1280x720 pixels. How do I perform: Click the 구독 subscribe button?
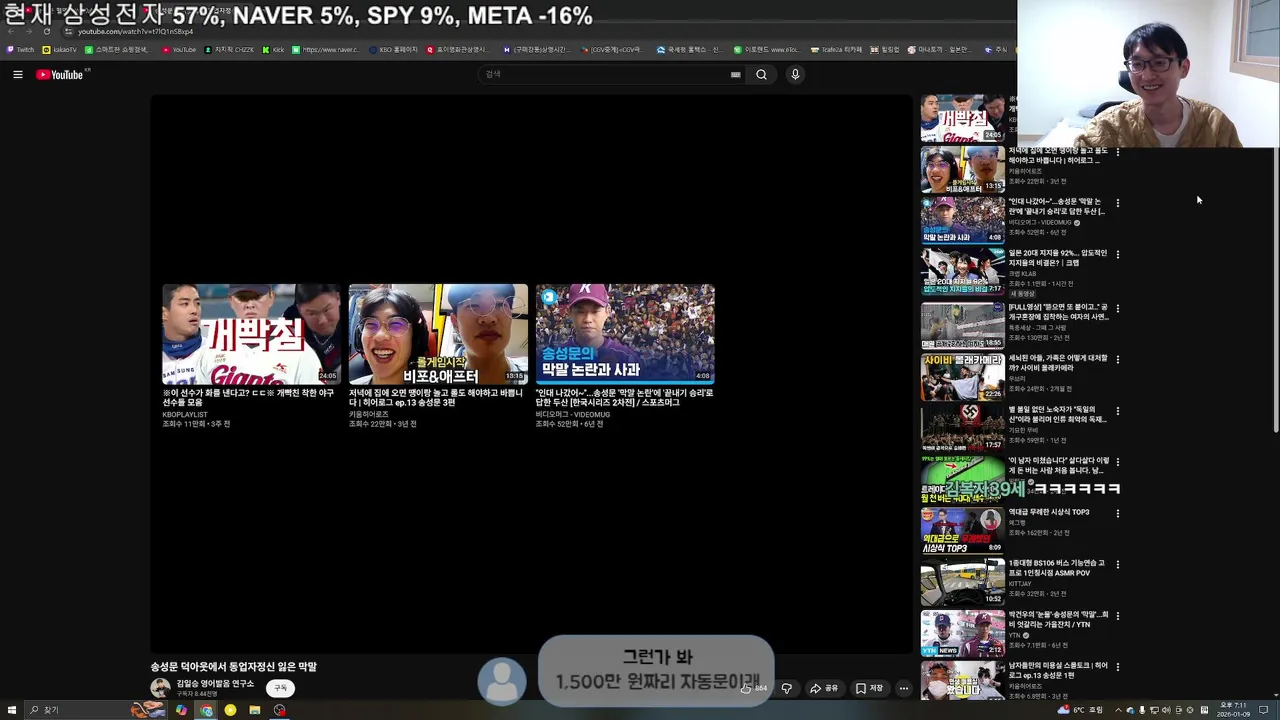(281, 687)
